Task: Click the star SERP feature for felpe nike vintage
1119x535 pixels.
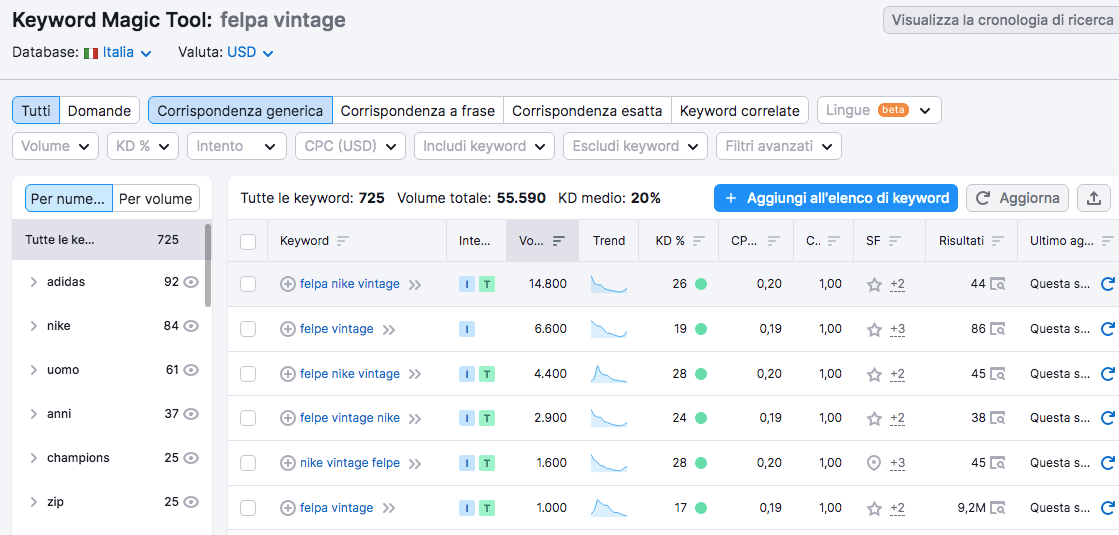Action: point(874,374)
